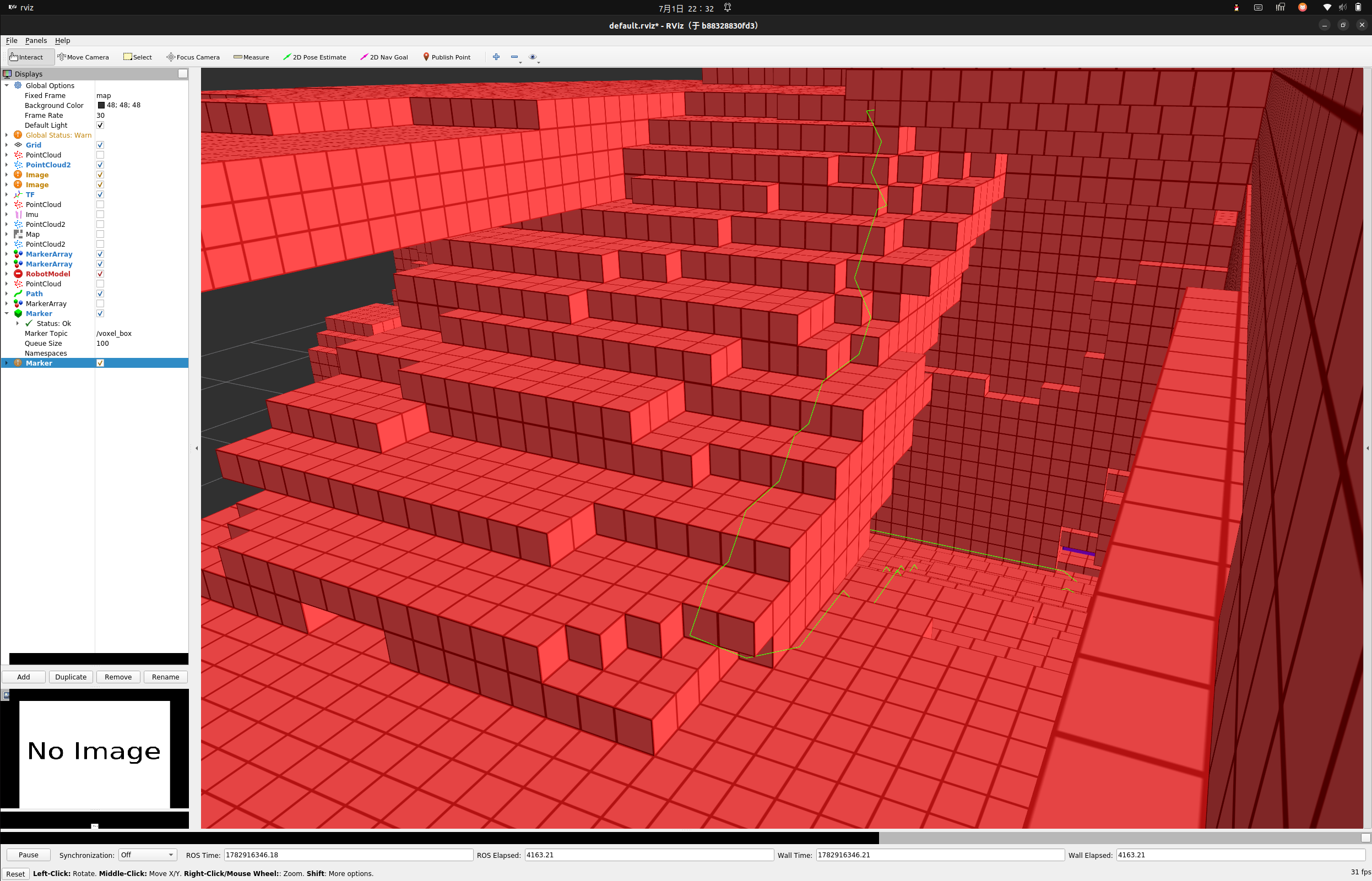Image resolution: width=1372 pixels, height=881 pixels.
Task: Click the Map display icon
Action: 18,234
